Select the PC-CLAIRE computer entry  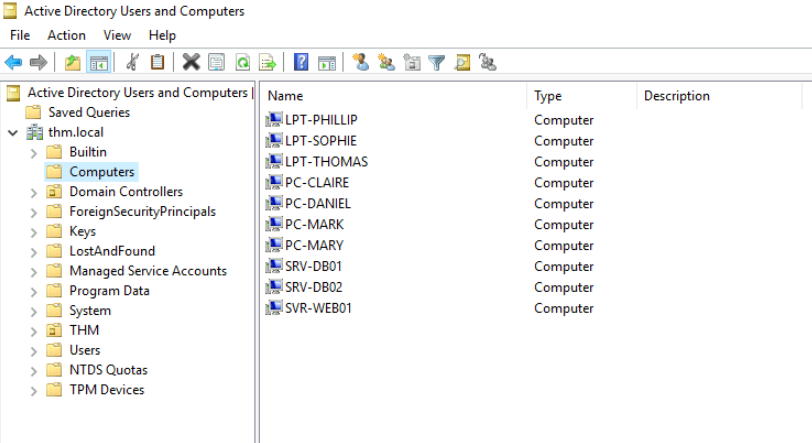coord(317,182)
